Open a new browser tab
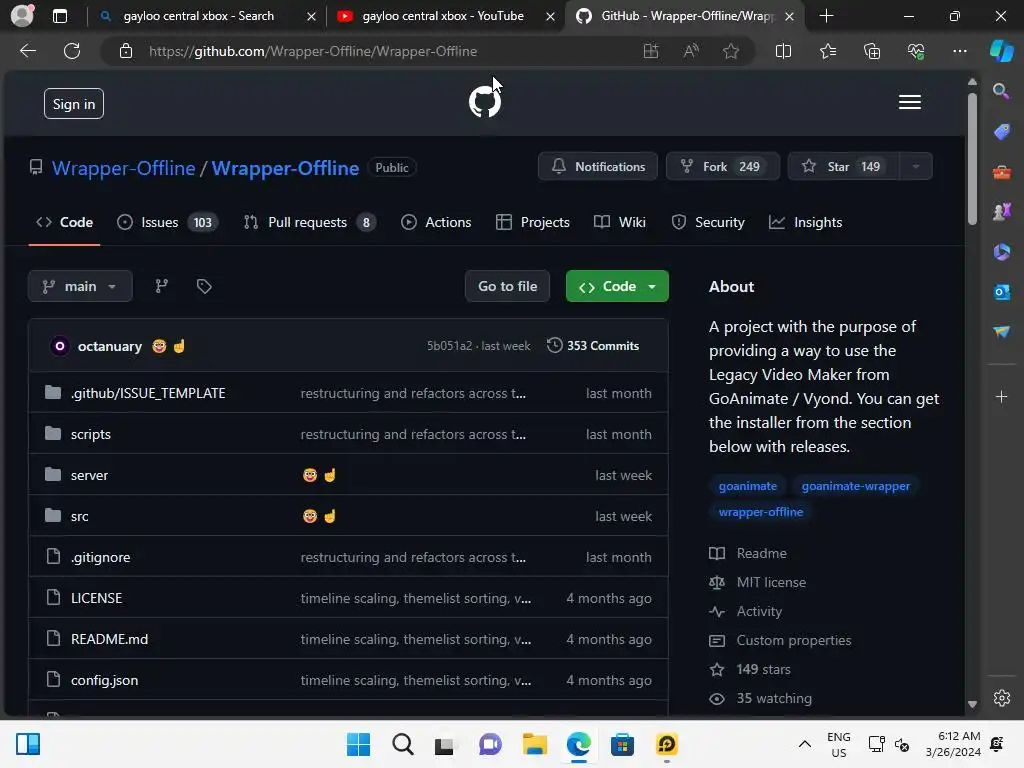This screenshot has width=1024, height=768. point(826,16)
